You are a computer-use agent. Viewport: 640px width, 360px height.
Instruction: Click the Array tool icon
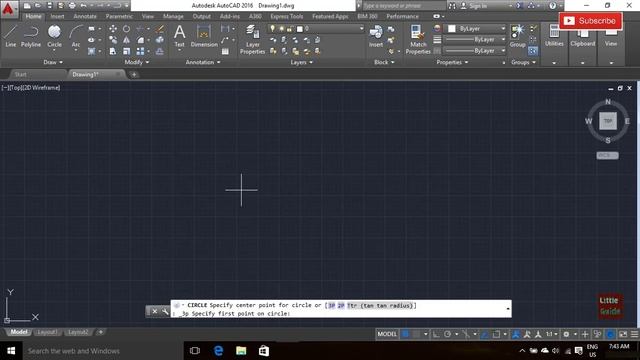pos(140,51)
